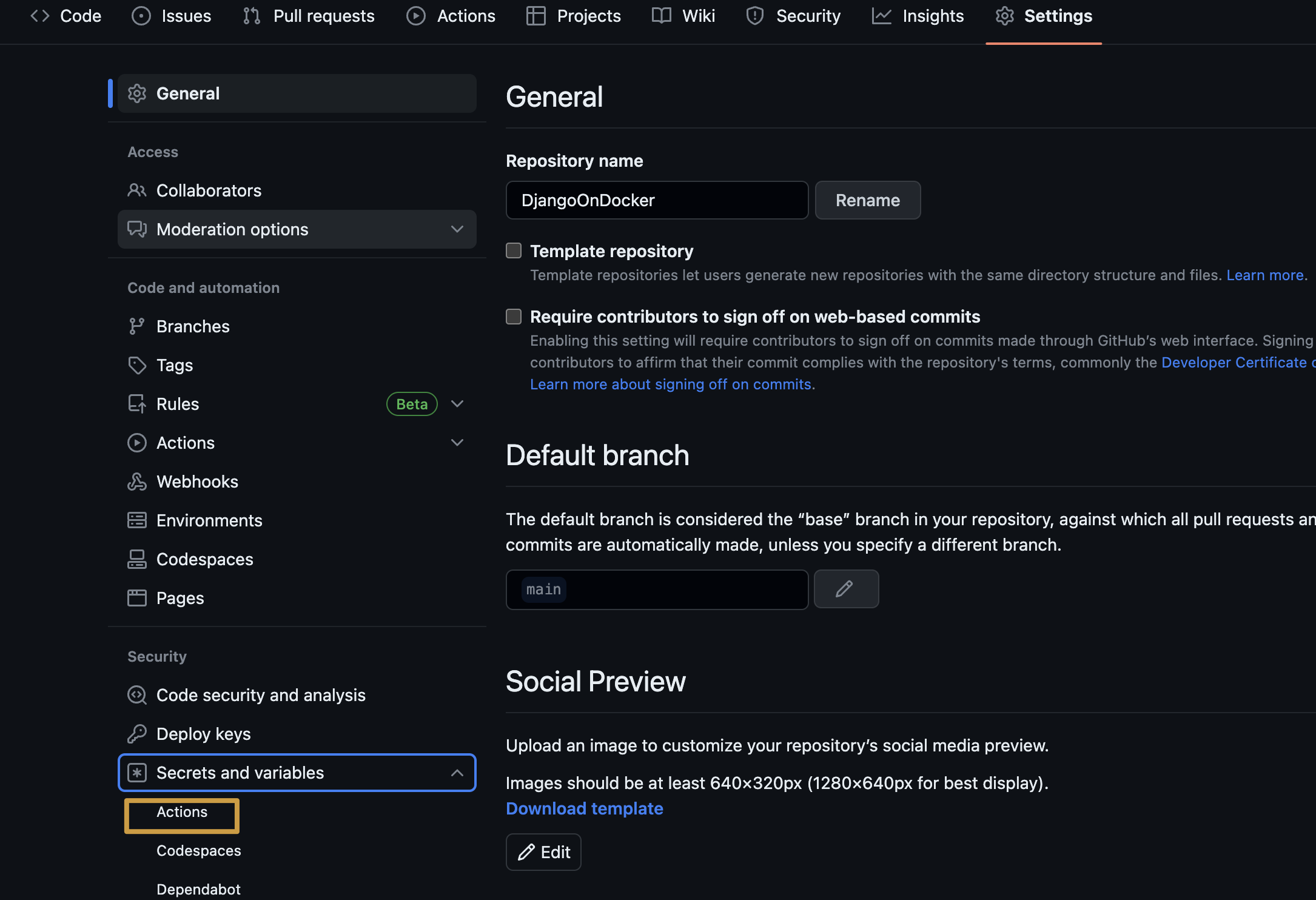
Task: Click the Repository name input field
Action: point(657,200)
